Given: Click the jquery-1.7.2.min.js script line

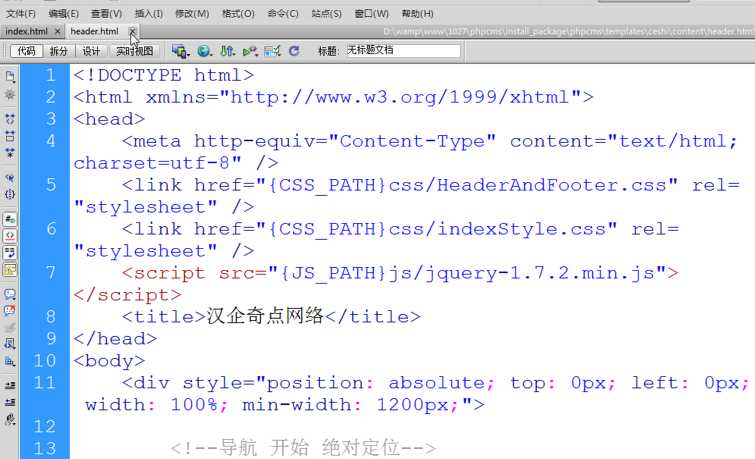Looking at the screenshot, I should [400, 273].
